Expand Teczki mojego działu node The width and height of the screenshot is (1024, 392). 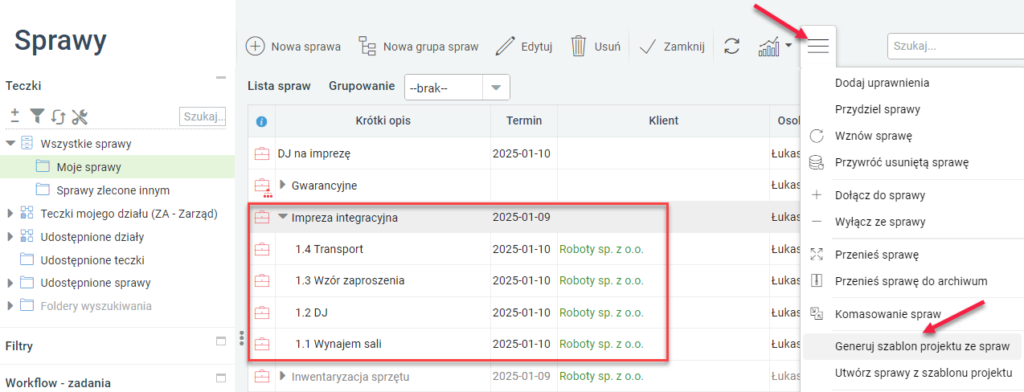click(10, 213)
